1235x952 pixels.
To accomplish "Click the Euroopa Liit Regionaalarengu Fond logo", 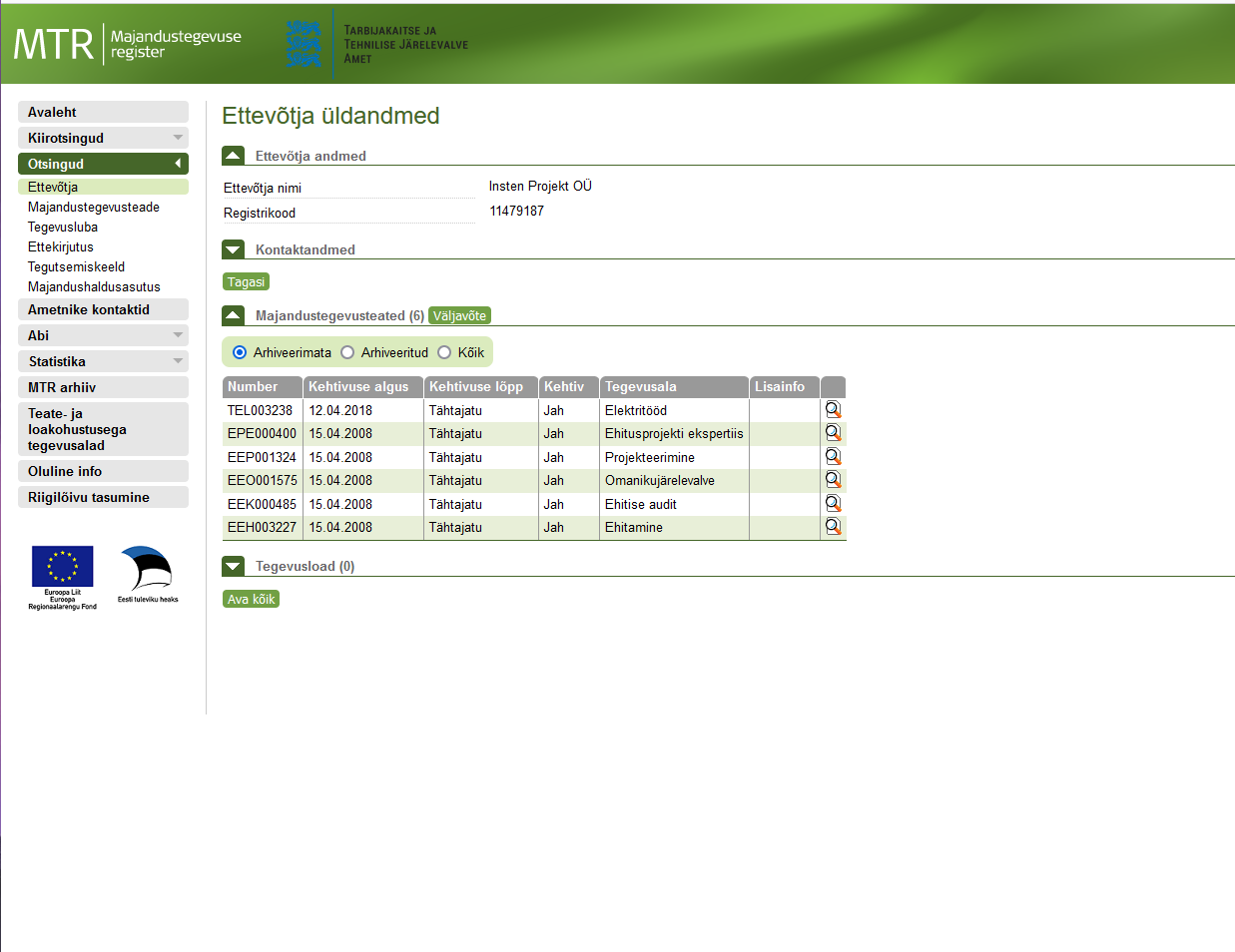I will click(62, 577).
